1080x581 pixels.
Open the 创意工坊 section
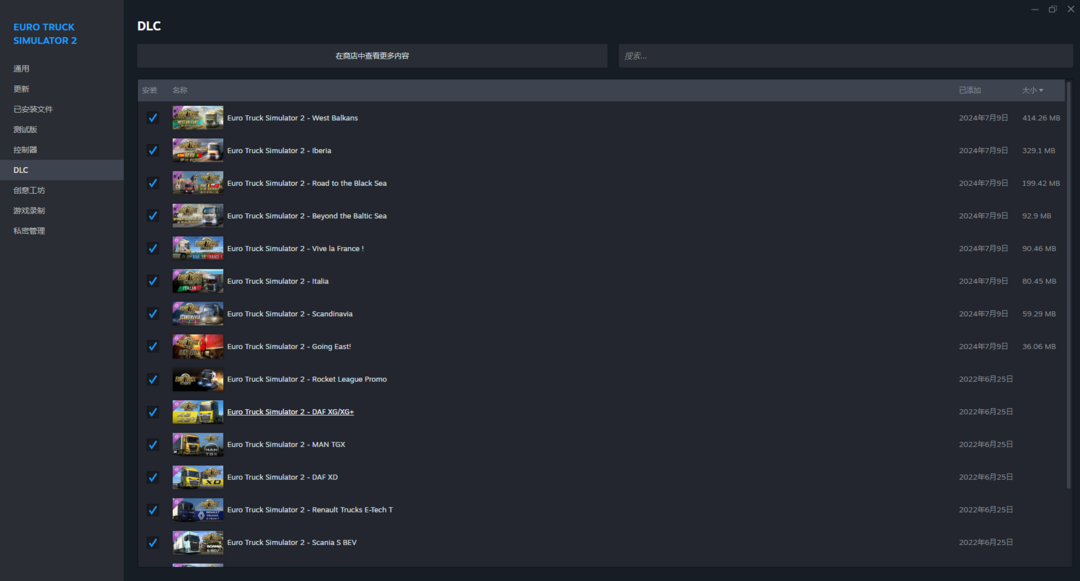tap(29, 190)
